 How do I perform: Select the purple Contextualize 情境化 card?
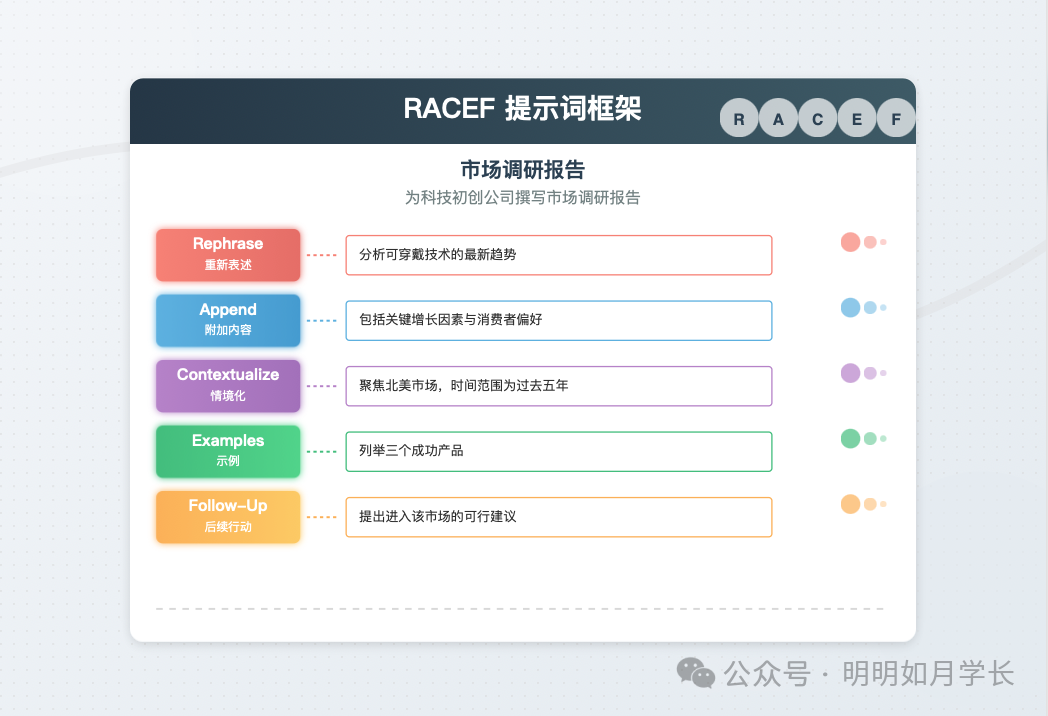[228, 386]
